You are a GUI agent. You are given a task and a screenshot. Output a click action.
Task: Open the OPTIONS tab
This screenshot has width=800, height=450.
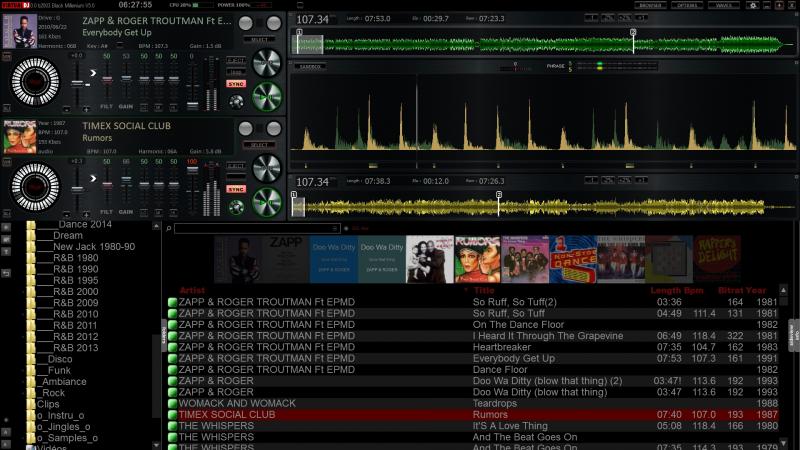click(688, 5)
